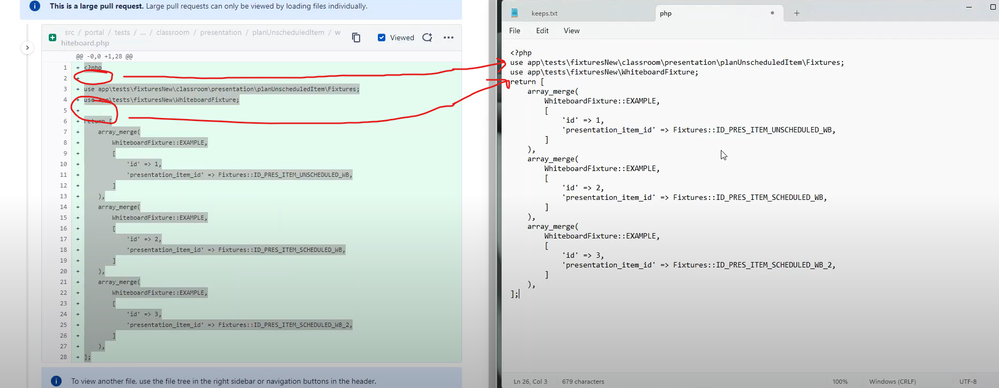The image size is (999, 388).
Task: Click '<?php' at top of Notepad text
Action: pos(521,53)
